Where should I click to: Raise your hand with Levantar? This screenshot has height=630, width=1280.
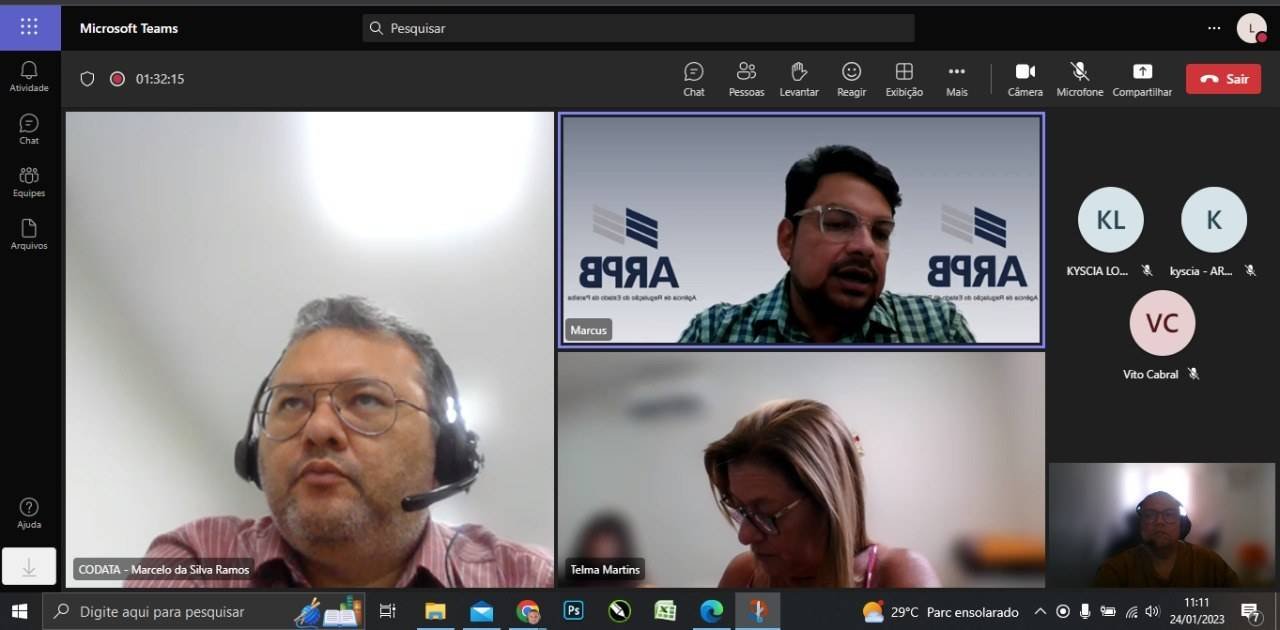798,78
